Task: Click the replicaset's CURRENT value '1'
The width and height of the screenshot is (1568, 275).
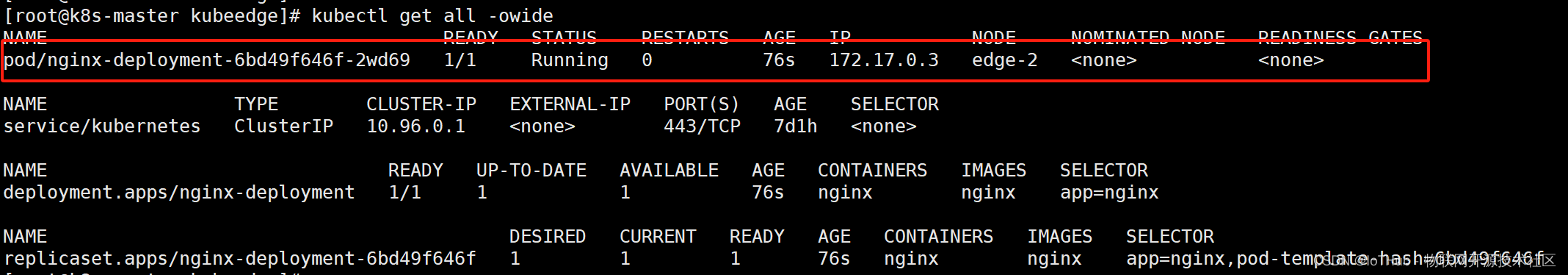Action: [625, 259]
